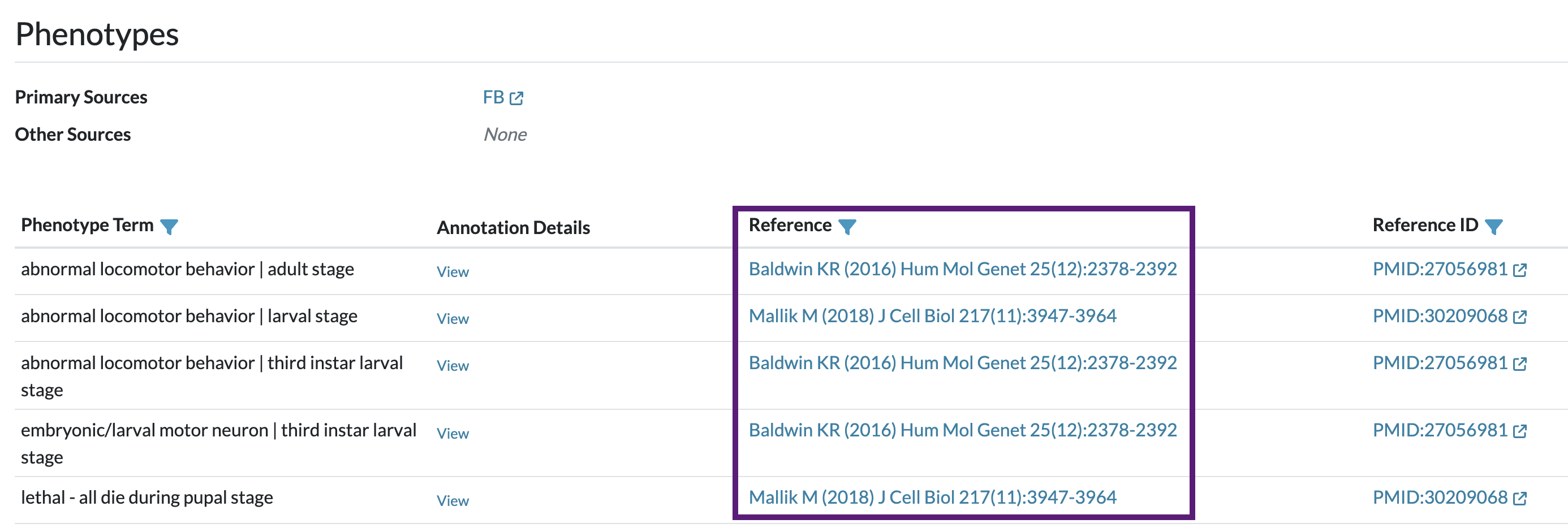Open the Reference column filter icon

847,226
